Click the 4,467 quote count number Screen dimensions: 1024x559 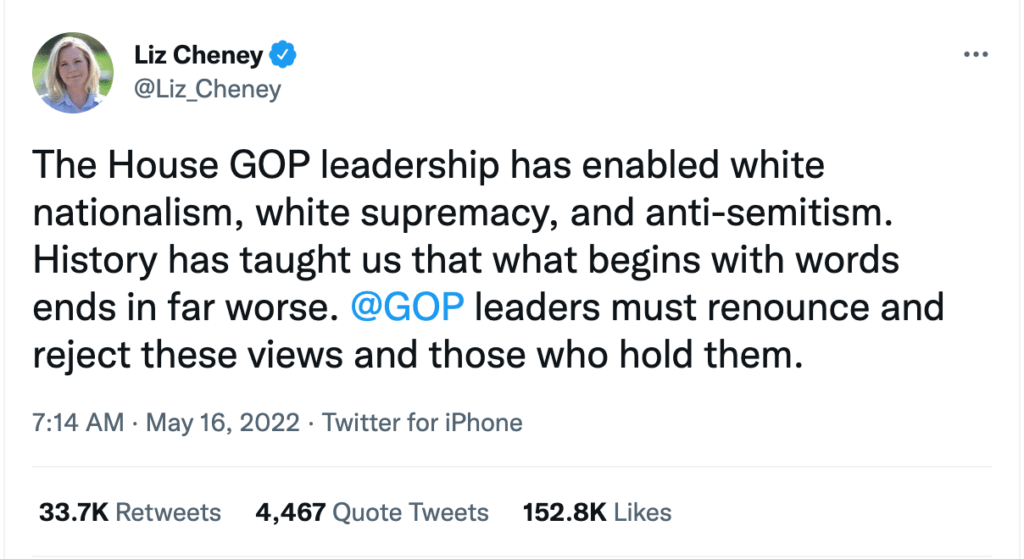click(x=290, y=513)
